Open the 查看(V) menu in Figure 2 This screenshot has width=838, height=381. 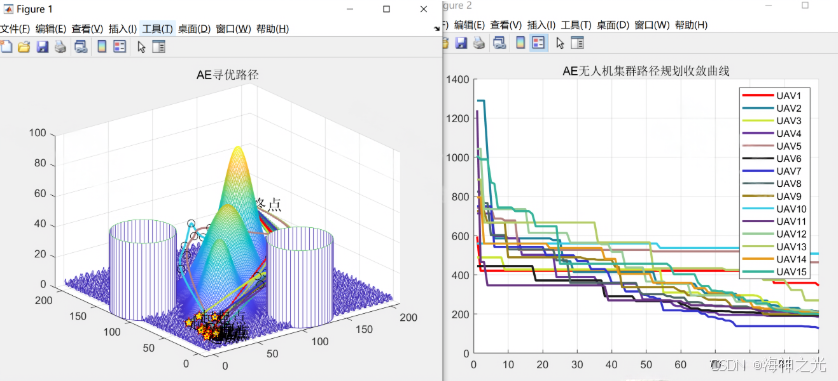coord(506,25)
